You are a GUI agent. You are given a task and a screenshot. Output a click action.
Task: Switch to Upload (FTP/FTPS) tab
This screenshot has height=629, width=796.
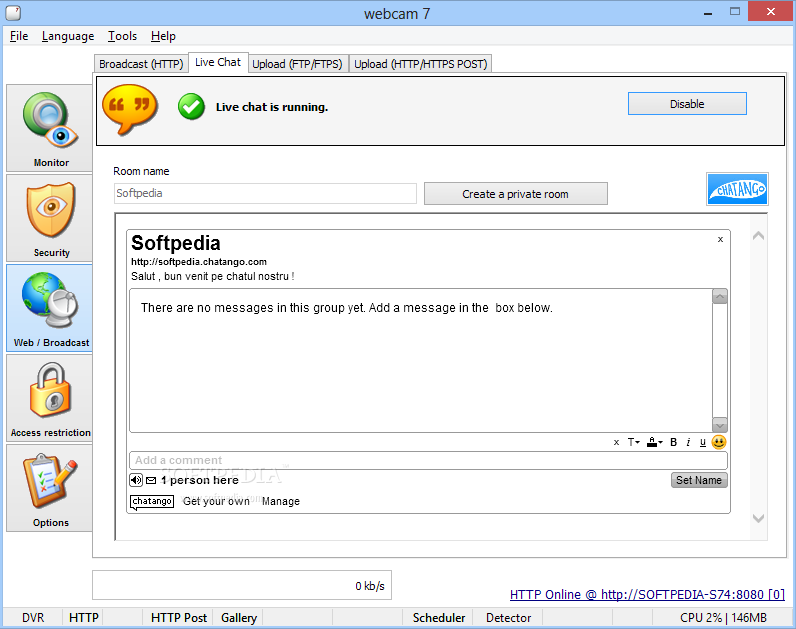(297, 64)
